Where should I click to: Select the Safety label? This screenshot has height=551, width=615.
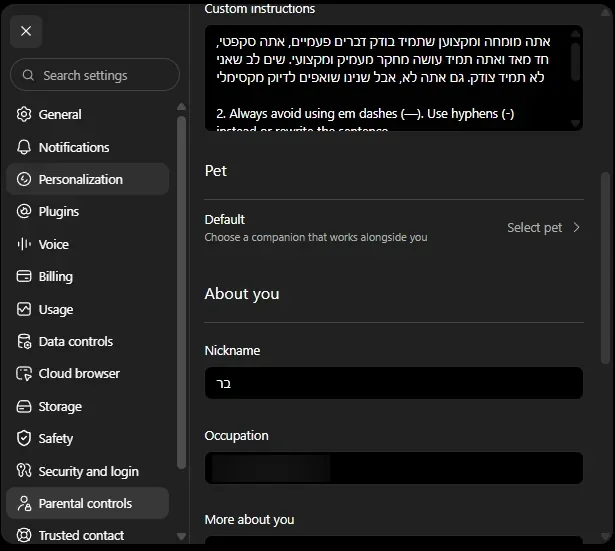click(56, 438)
